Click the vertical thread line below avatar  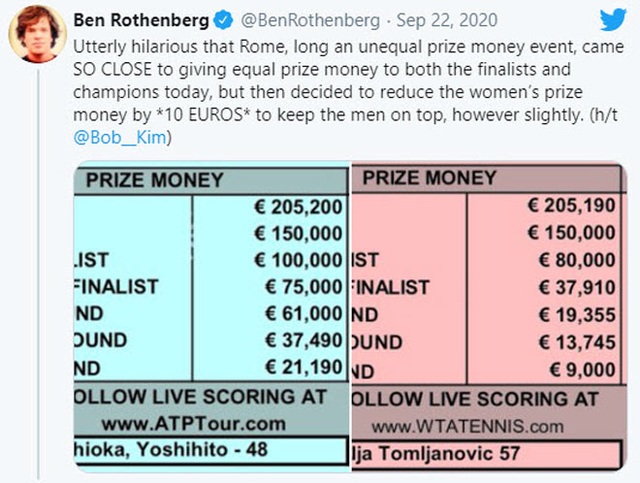[39, 274]
